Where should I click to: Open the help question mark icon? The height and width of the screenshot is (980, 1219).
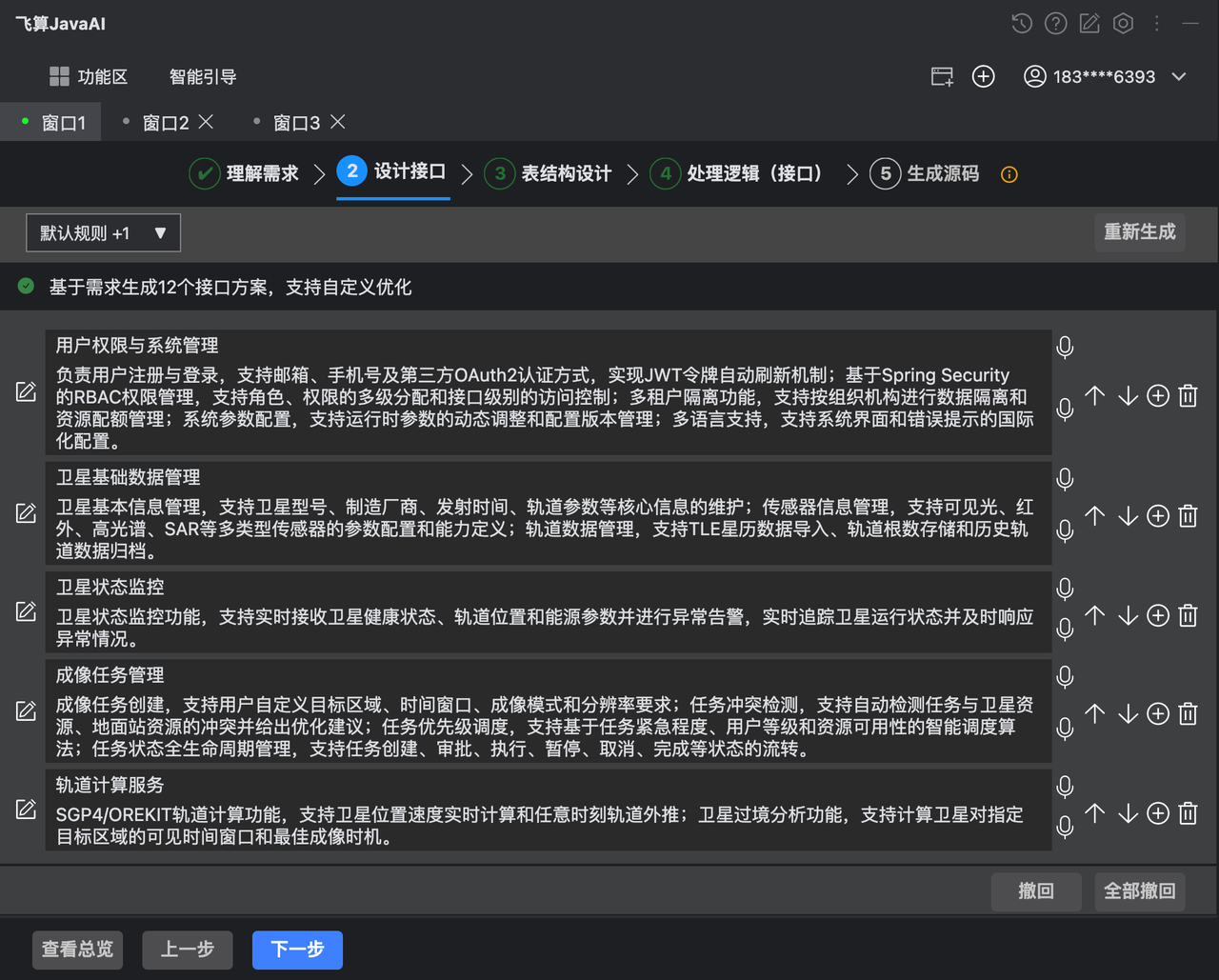[x=1055, y=24]
